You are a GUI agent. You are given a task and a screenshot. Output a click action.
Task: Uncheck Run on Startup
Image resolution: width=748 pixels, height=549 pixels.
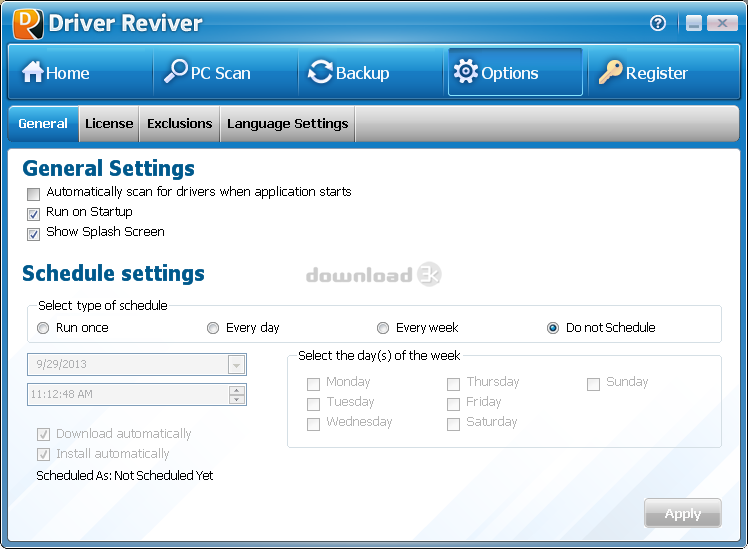click(x=33, y=214)
